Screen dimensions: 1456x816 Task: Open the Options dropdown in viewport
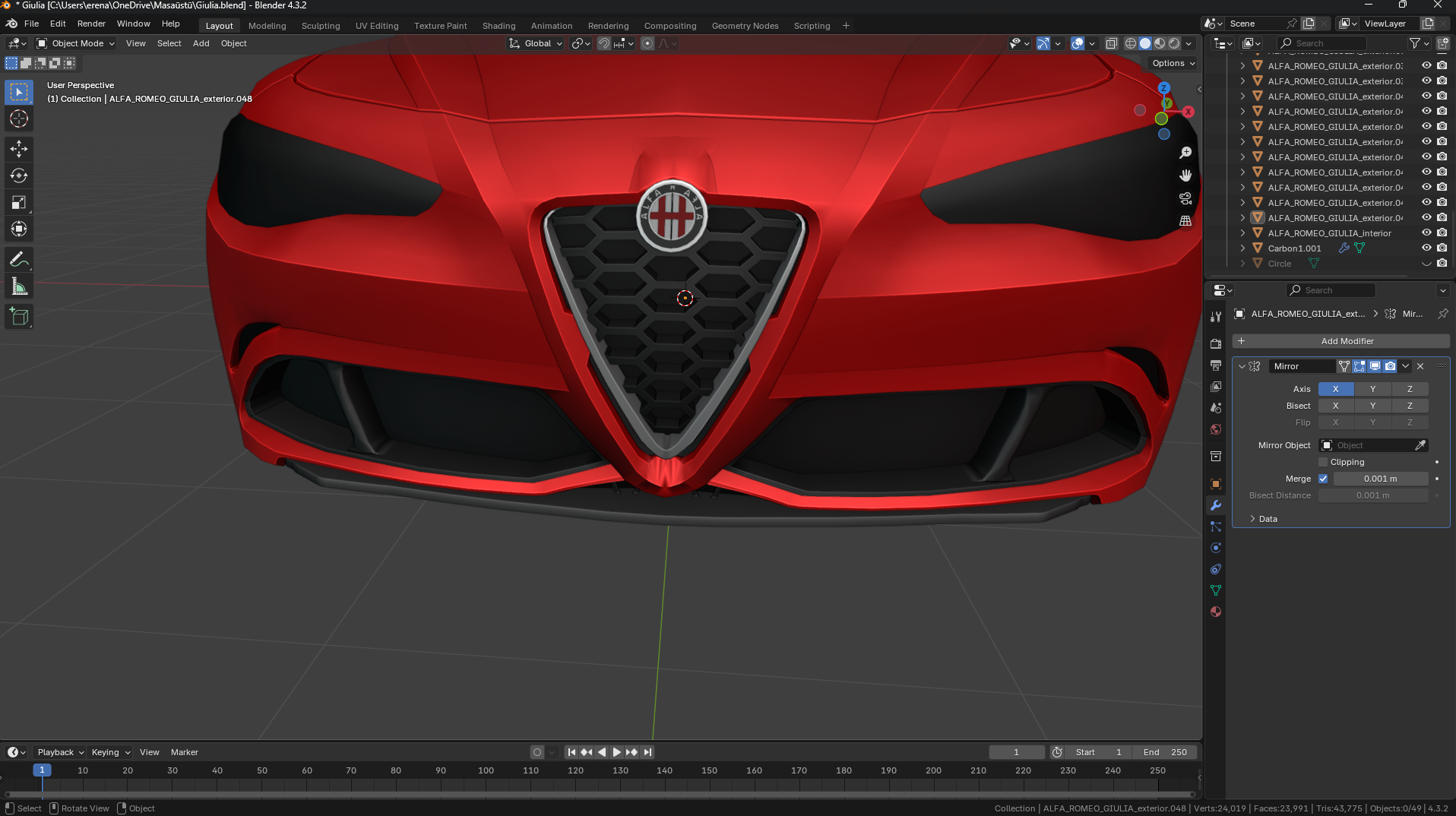point(1173,63)
